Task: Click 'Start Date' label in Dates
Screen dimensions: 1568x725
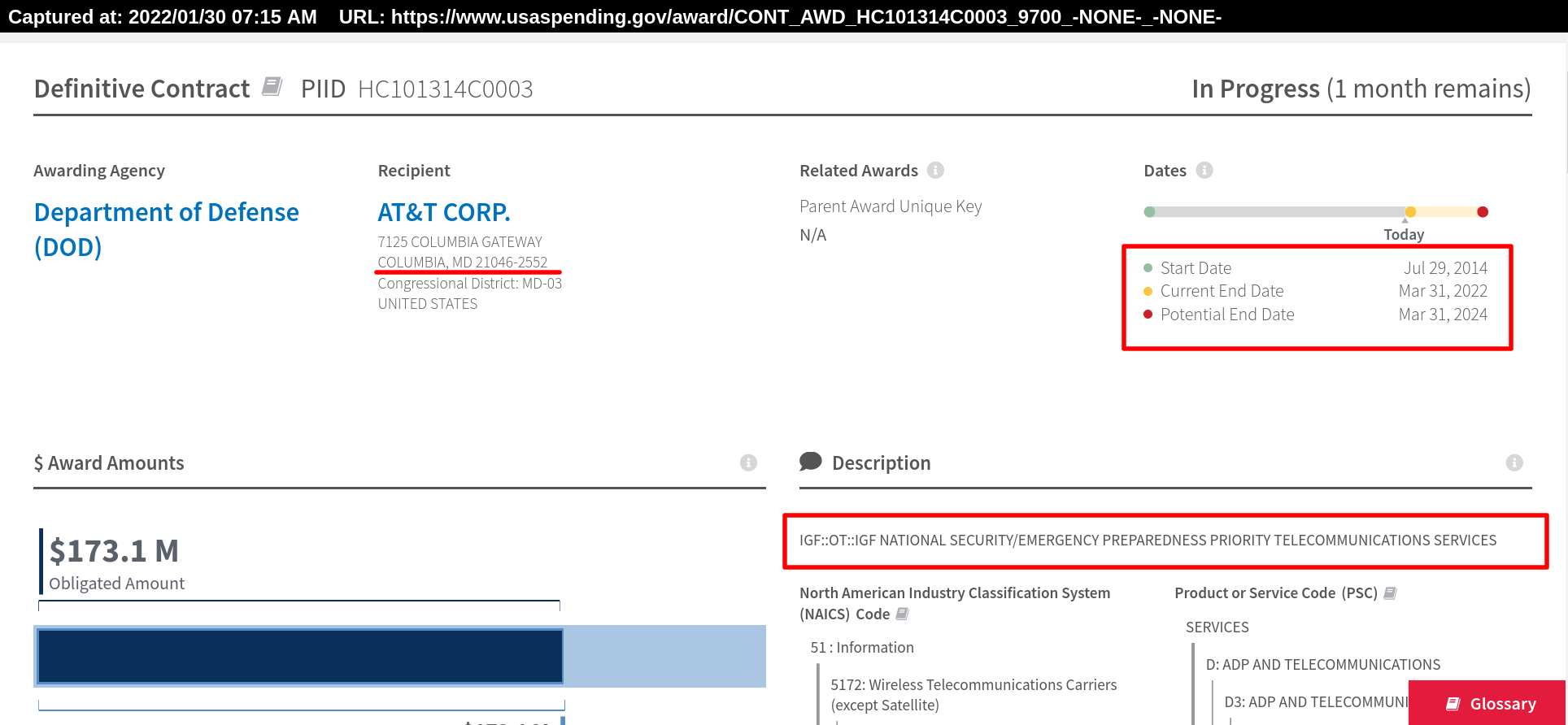Action: point(1196,268)
